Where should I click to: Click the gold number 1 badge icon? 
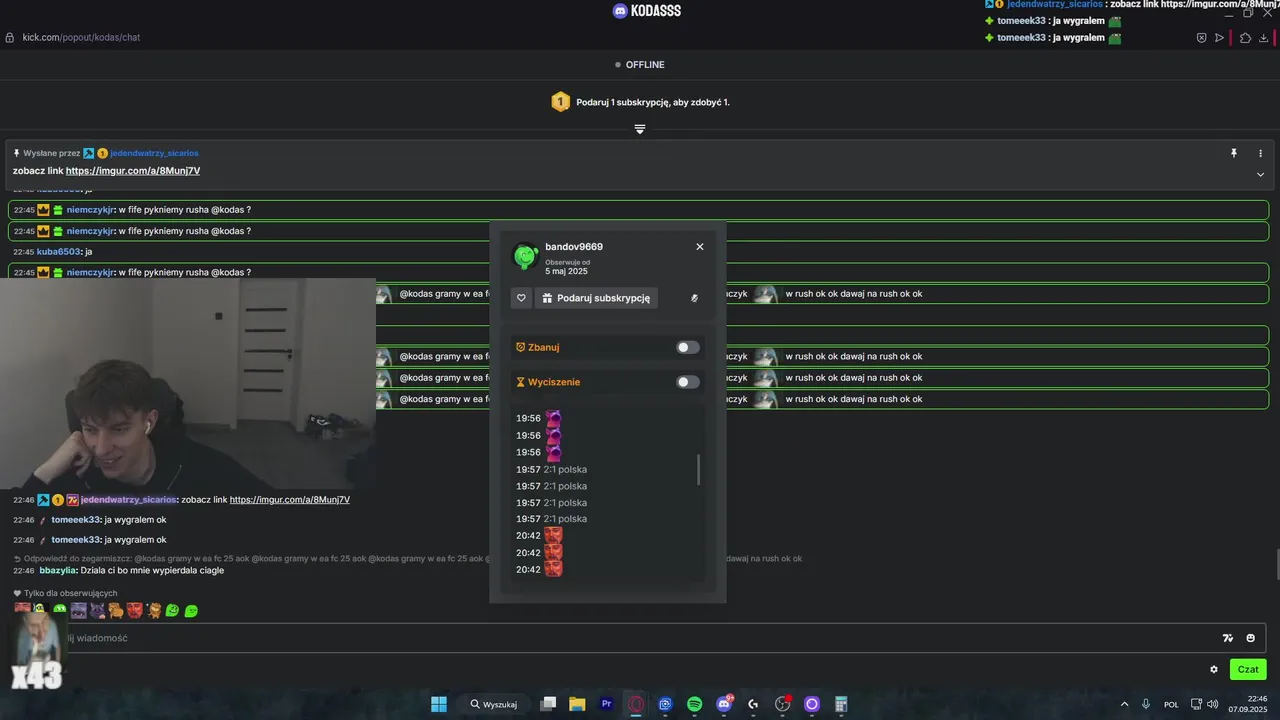tap(560, 102)
